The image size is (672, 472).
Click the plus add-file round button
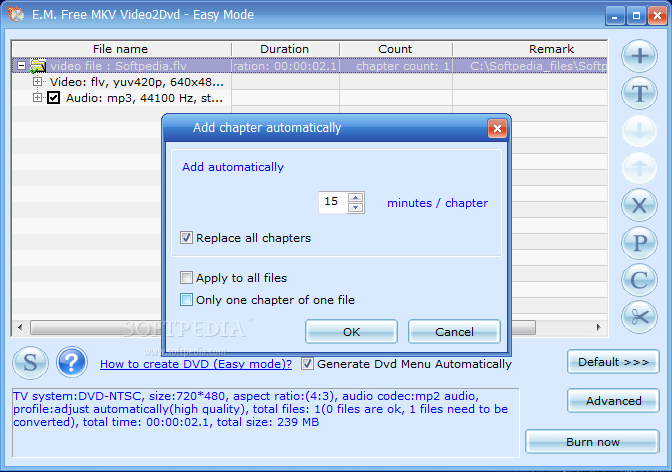[639, 56]
